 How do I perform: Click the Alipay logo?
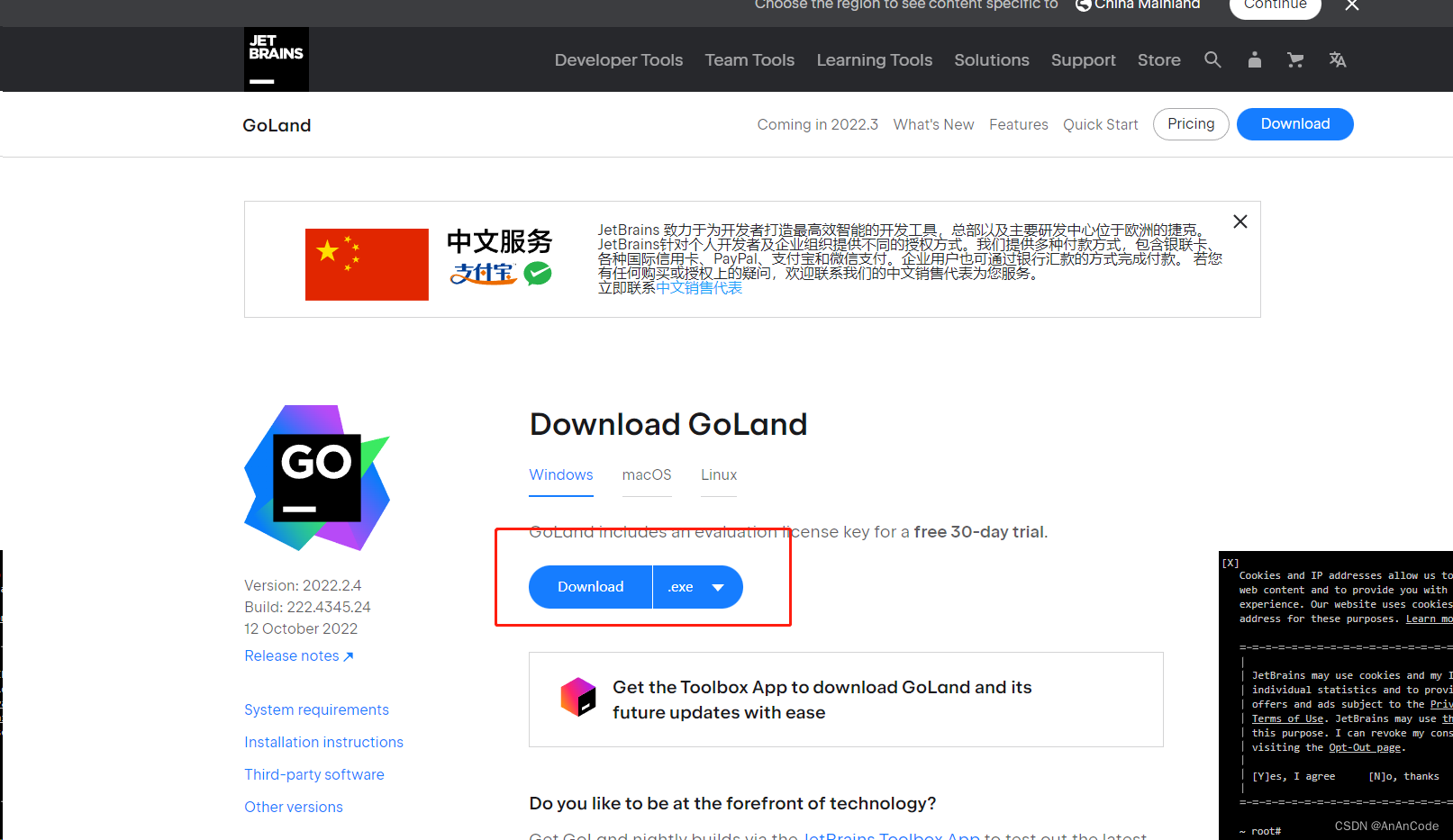(x=484, y=274)
